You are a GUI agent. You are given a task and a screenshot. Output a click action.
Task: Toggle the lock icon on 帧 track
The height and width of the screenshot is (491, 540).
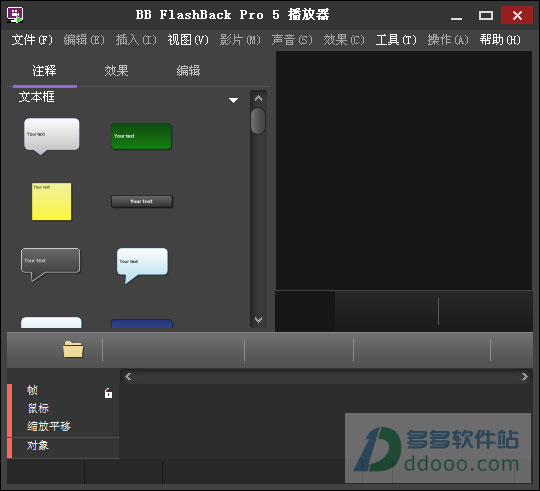coord(108,393)
